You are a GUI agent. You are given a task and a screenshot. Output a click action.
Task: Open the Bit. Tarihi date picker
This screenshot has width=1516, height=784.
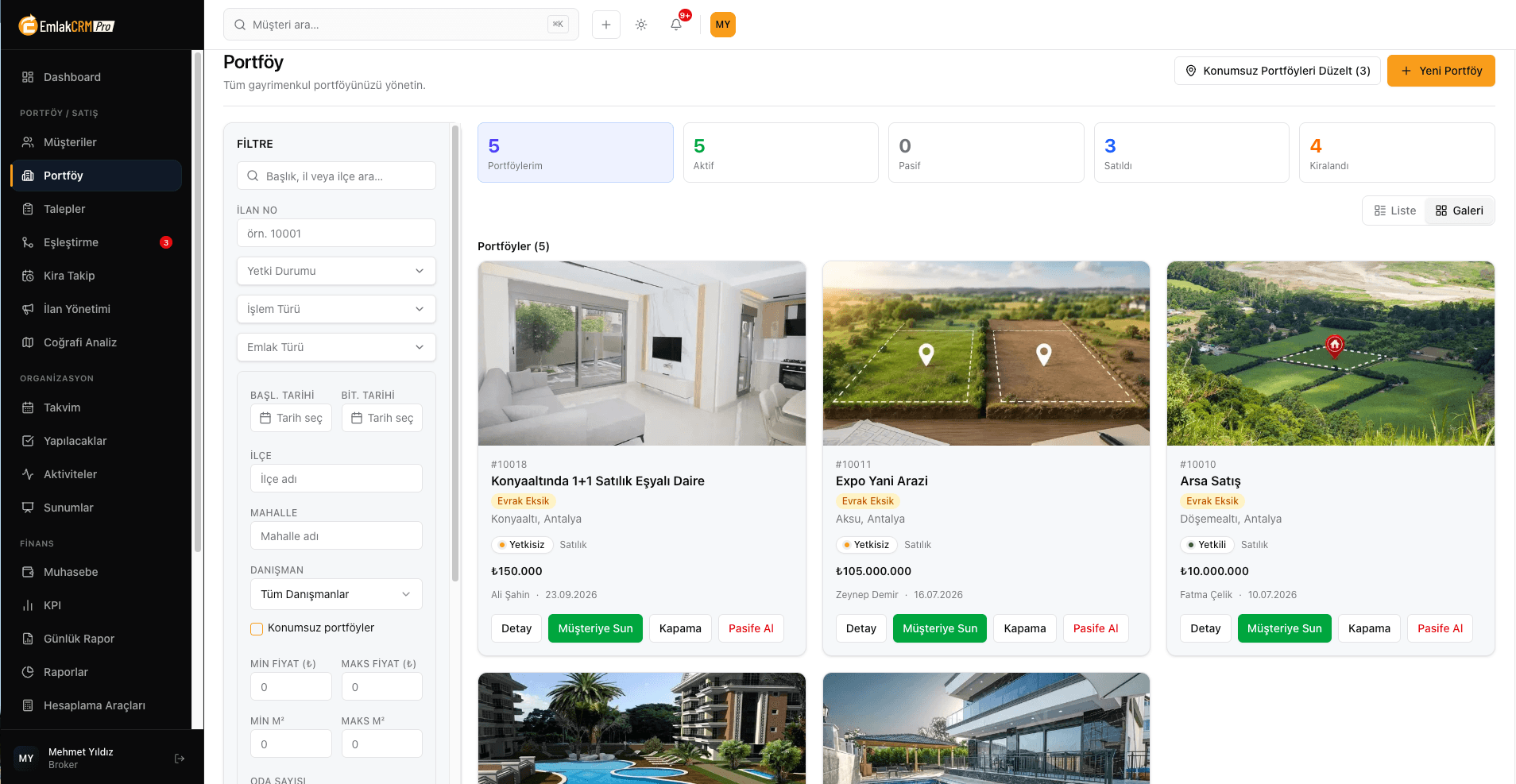pos(382,418)
